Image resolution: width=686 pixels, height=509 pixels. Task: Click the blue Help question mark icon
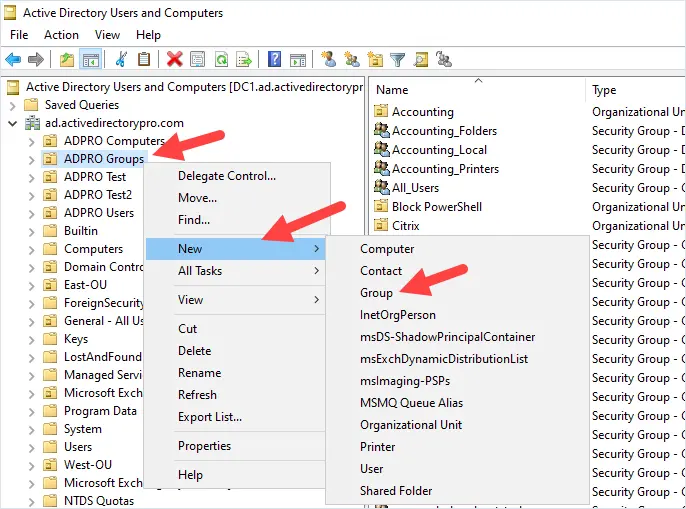pyautogui.click(x=274, y=59)
